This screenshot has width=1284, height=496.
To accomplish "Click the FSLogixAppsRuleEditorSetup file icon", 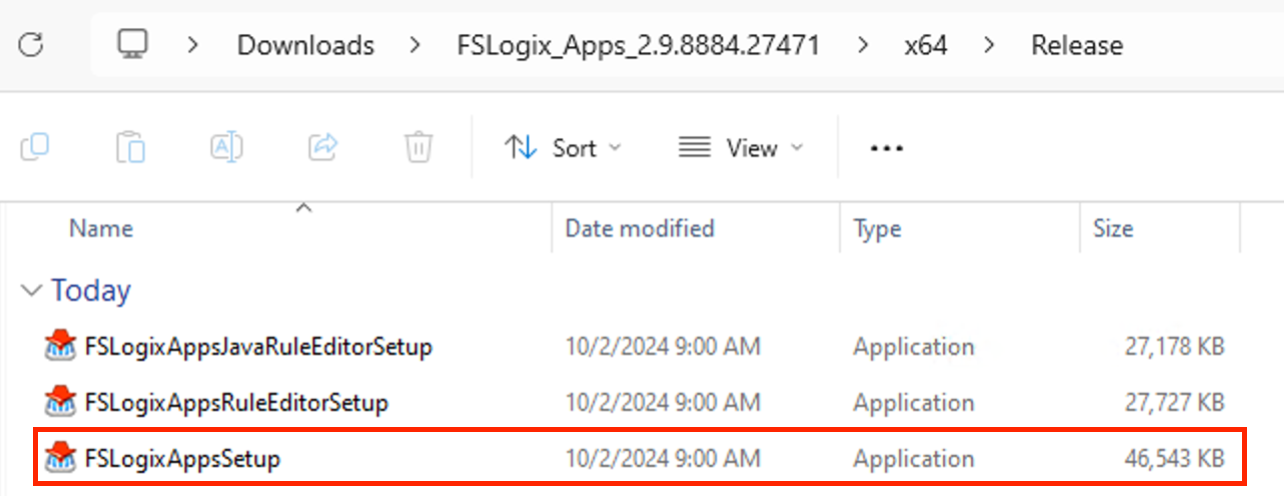I will [61, 403].
